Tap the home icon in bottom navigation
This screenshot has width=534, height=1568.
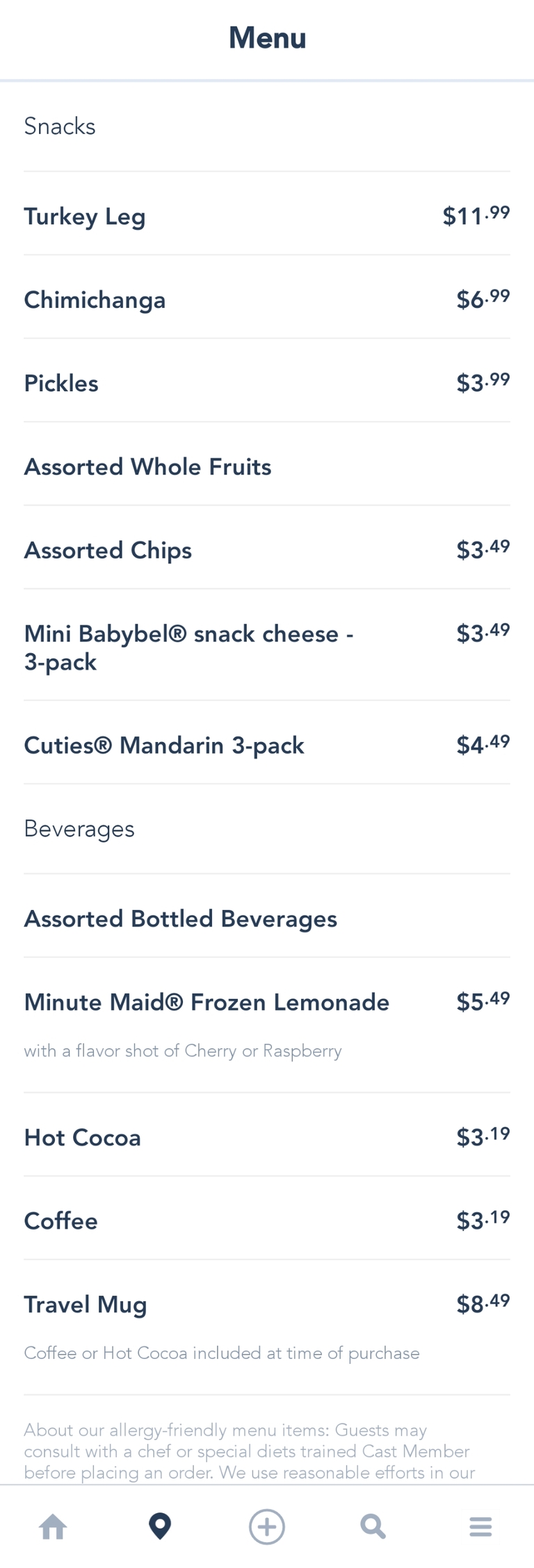pyautogui.click(x=53, y=1526)
